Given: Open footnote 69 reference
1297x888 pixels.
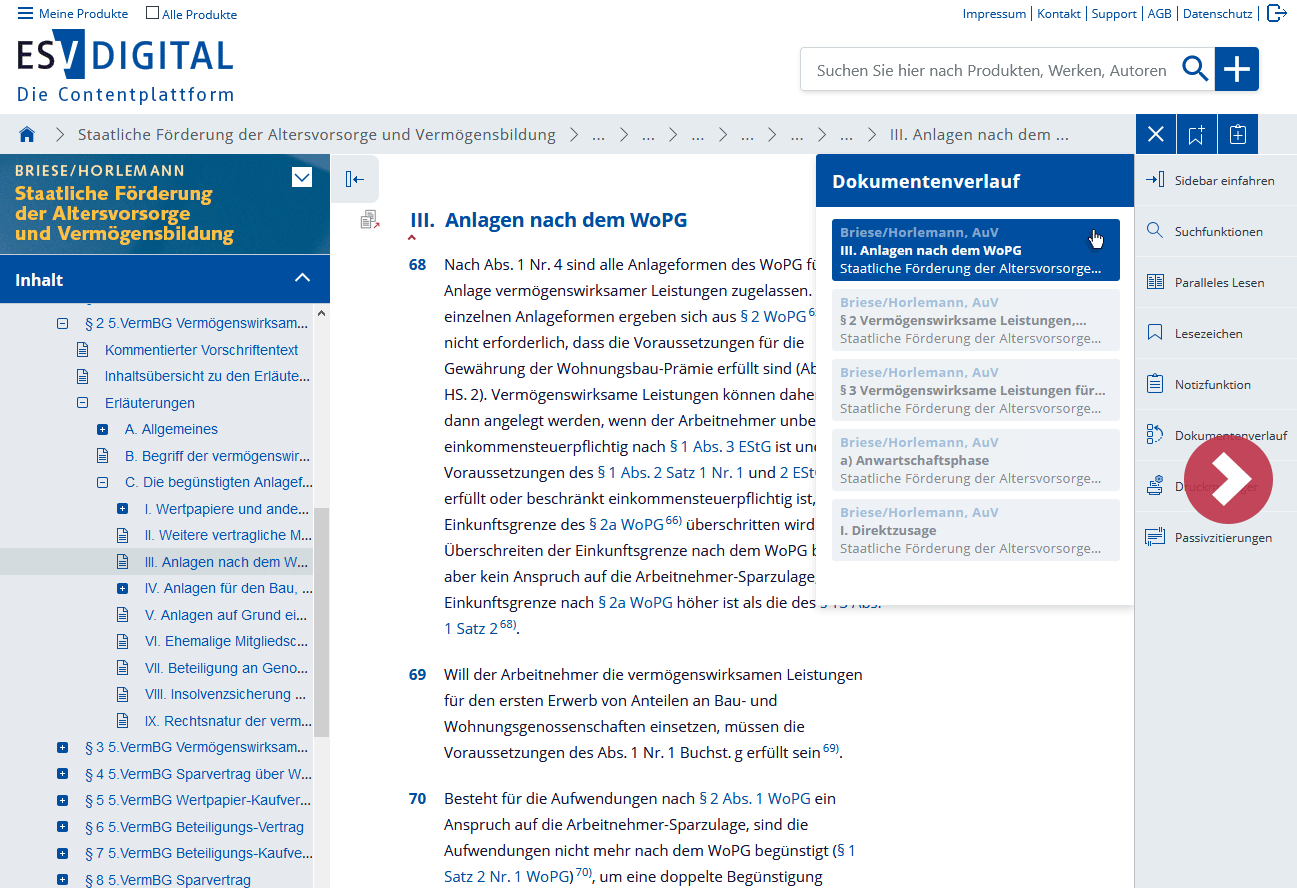Looking at the screenshot, I should click(x=830, y=749).
